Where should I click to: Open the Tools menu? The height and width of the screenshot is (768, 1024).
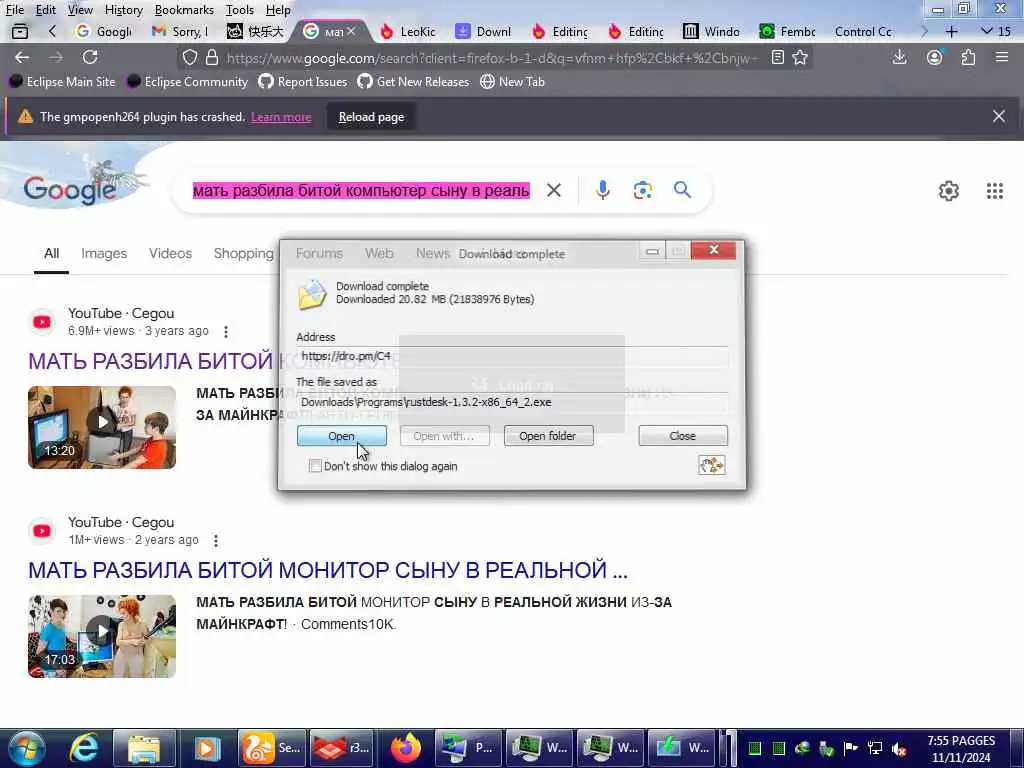(240, 10)
